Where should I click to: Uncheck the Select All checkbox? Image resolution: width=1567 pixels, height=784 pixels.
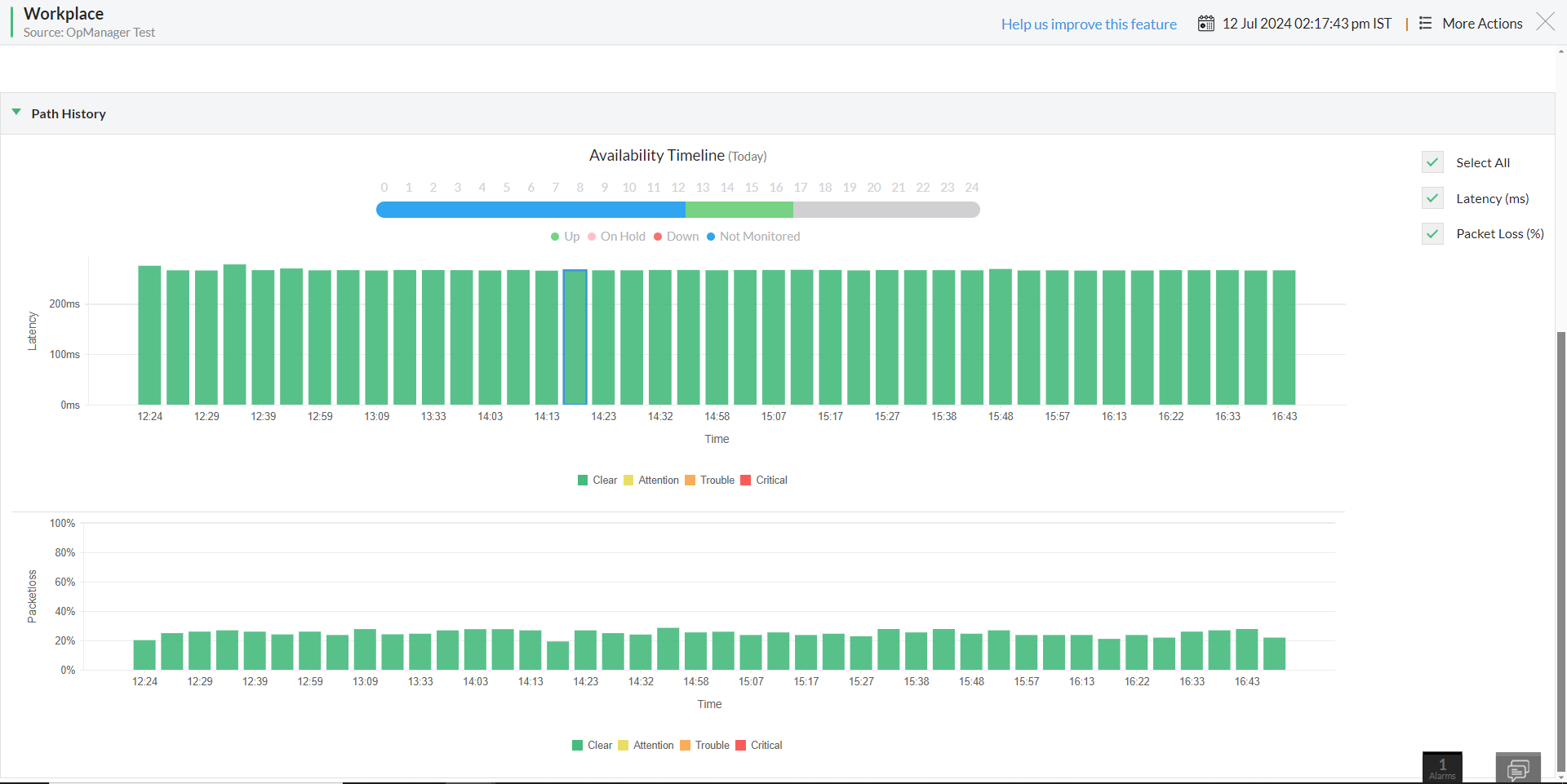[1432, 162]
